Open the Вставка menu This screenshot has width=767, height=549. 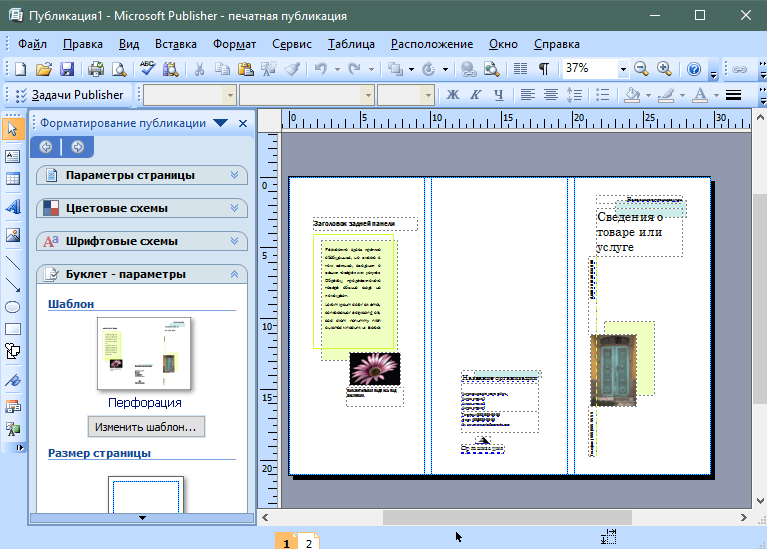click(176, 44)
